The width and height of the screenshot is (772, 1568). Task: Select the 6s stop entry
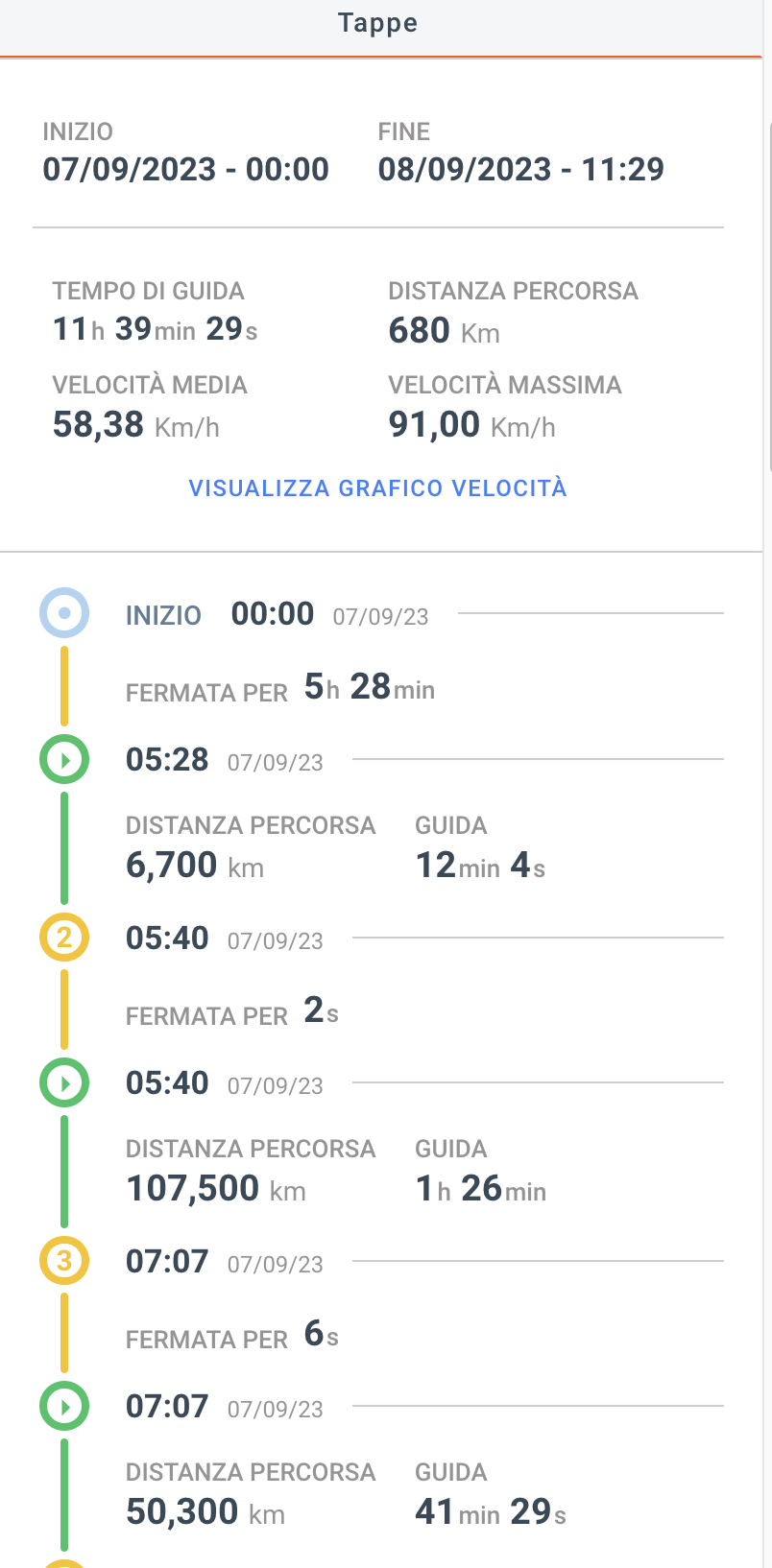pyautogui.click(x=232, y=1335)
